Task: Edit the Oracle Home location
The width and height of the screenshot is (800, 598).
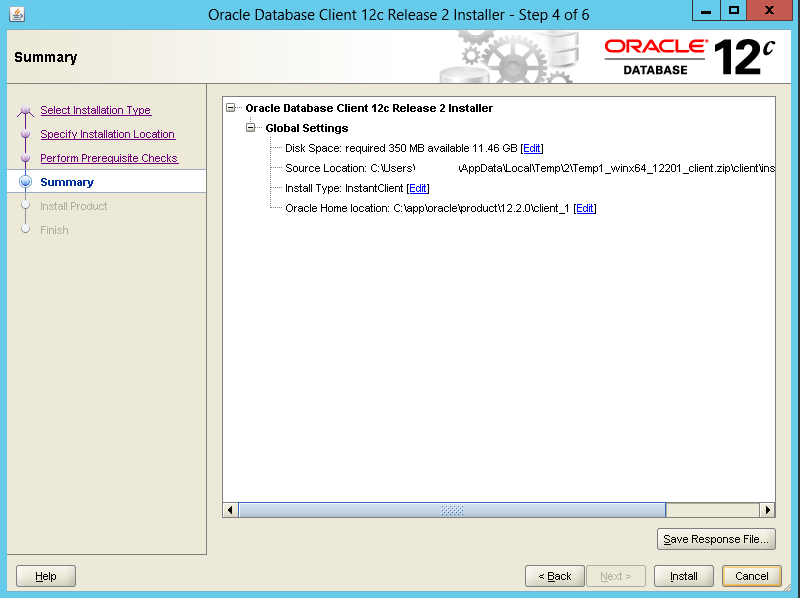Action: tap(585, 208)
